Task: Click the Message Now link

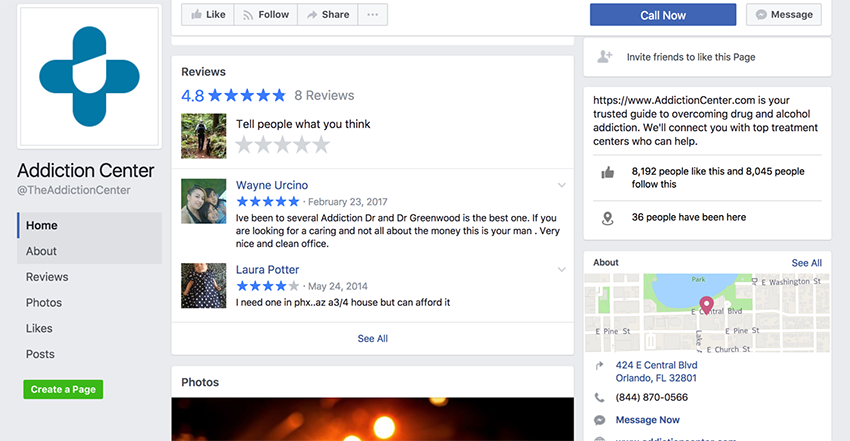Action: click(x=647, y=420)
